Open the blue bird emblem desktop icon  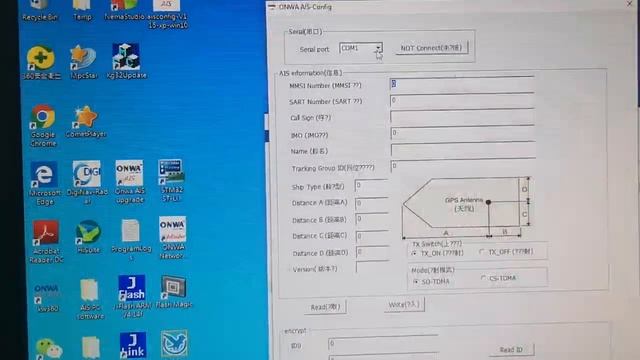(174, 344)
